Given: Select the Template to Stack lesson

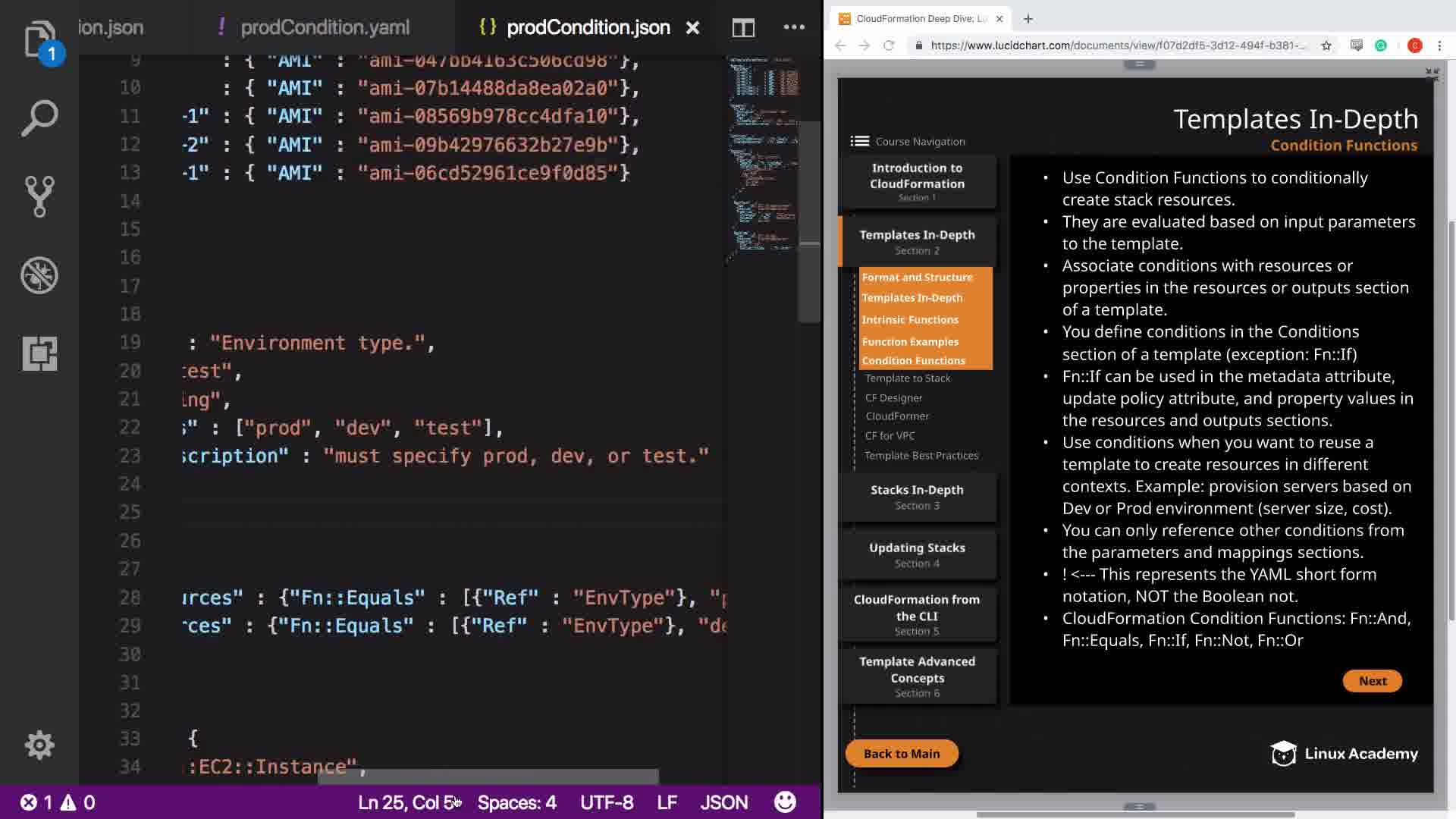Looking at the screenshot, I should point(908,378).
